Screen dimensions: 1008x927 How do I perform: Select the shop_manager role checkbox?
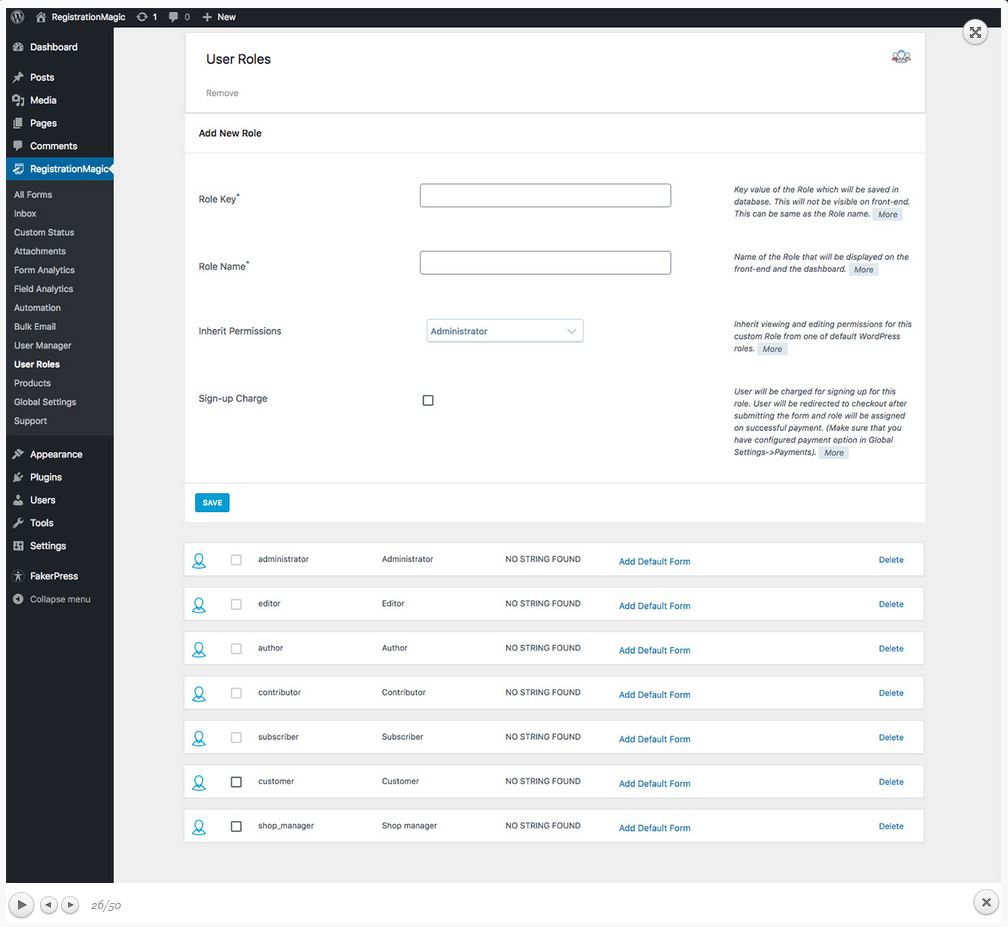tap(236, 826)
